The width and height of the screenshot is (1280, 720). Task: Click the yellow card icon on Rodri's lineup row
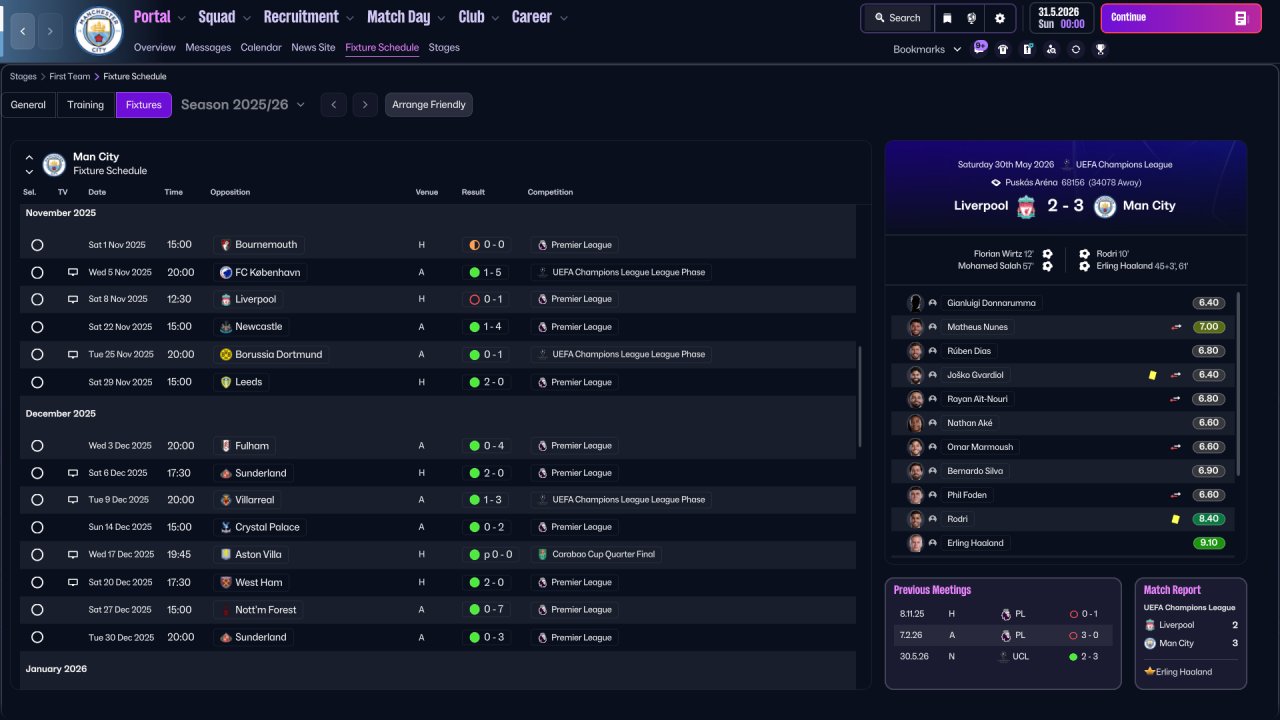point(1176,519)
